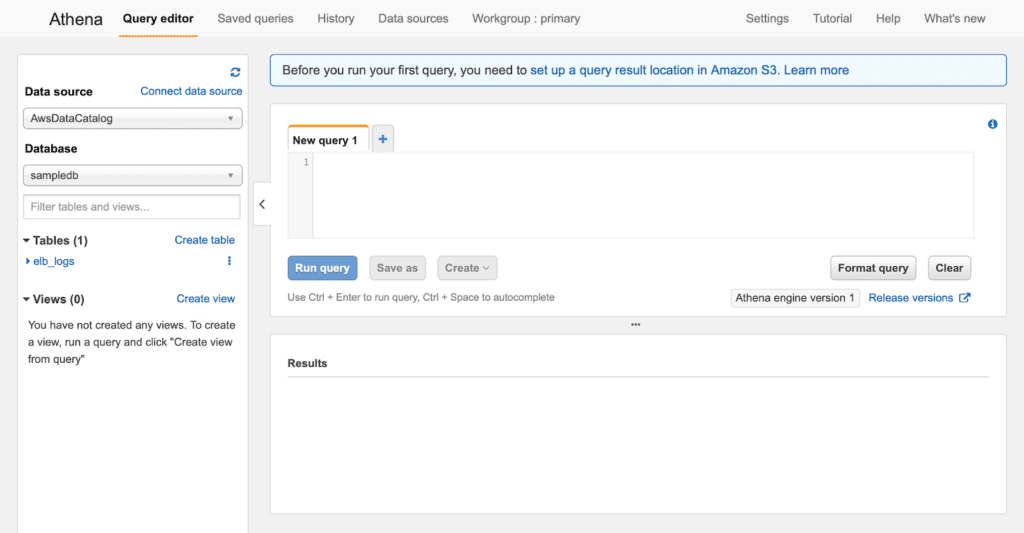Click the Filter tables and views field
1024x533 pixels.
tap(132, 206)
